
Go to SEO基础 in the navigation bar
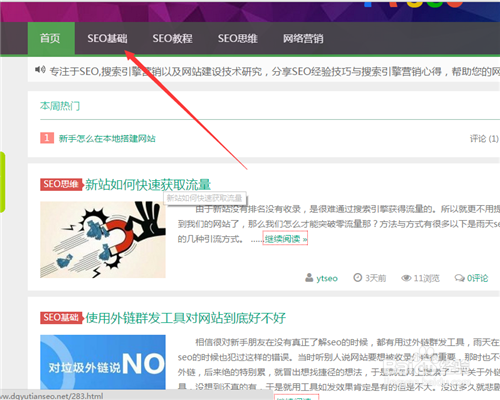[107, 38]
